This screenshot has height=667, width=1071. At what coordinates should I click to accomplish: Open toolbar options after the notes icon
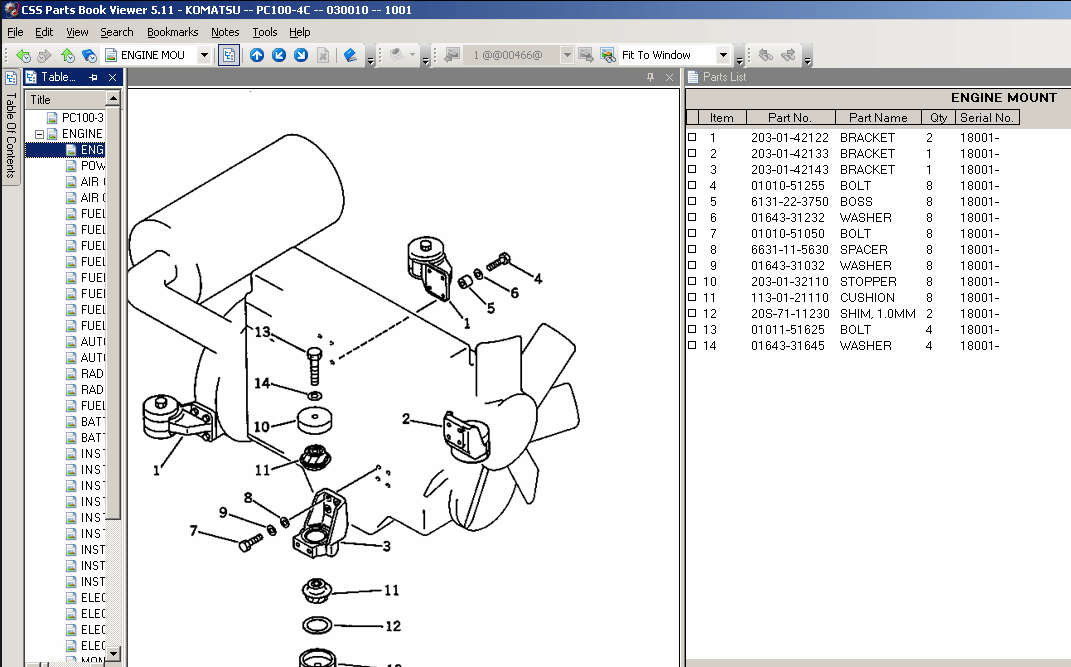click(x=425, y=55)
